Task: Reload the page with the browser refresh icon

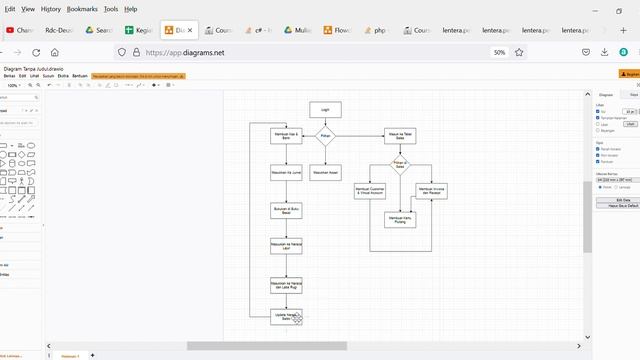Action: pos(36,53)
